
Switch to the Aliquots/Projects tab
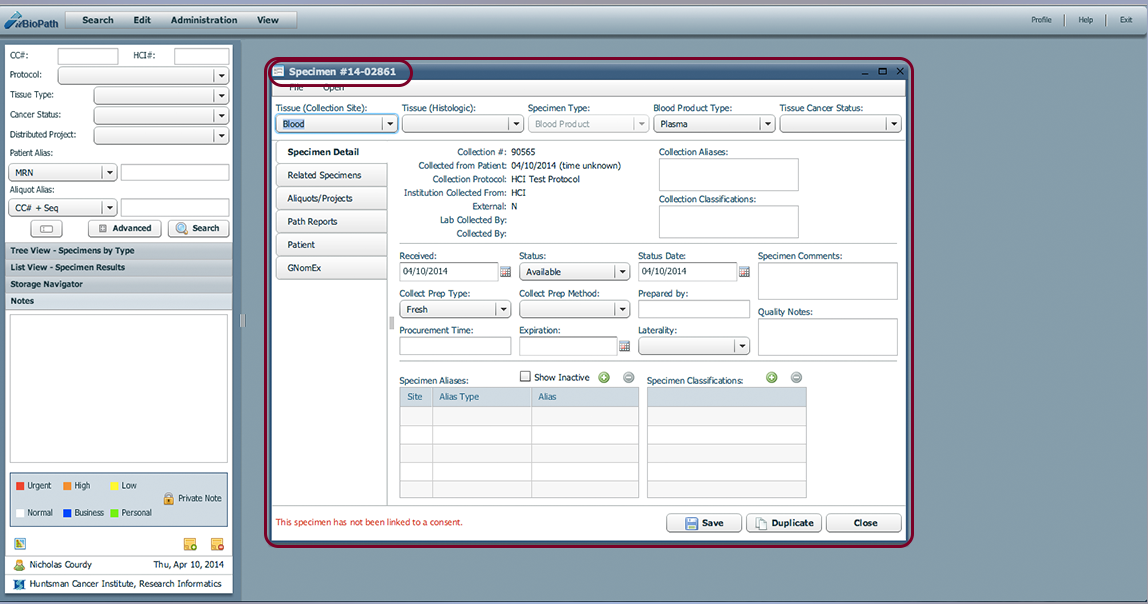[332, 198]
